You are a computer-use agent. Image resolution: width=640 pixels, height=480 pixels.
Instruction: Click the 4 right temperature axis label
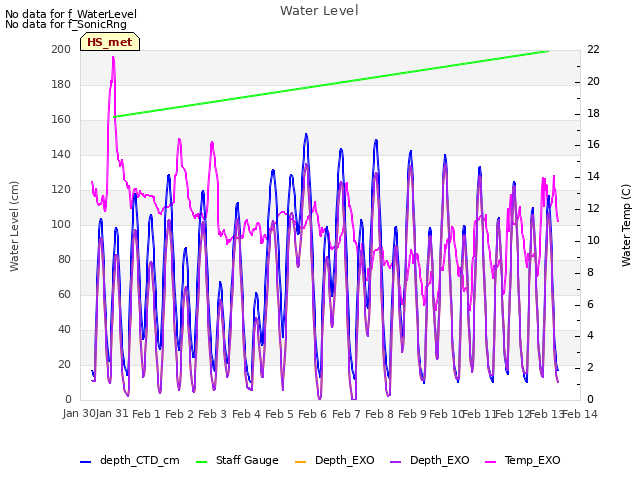point(591,336)
